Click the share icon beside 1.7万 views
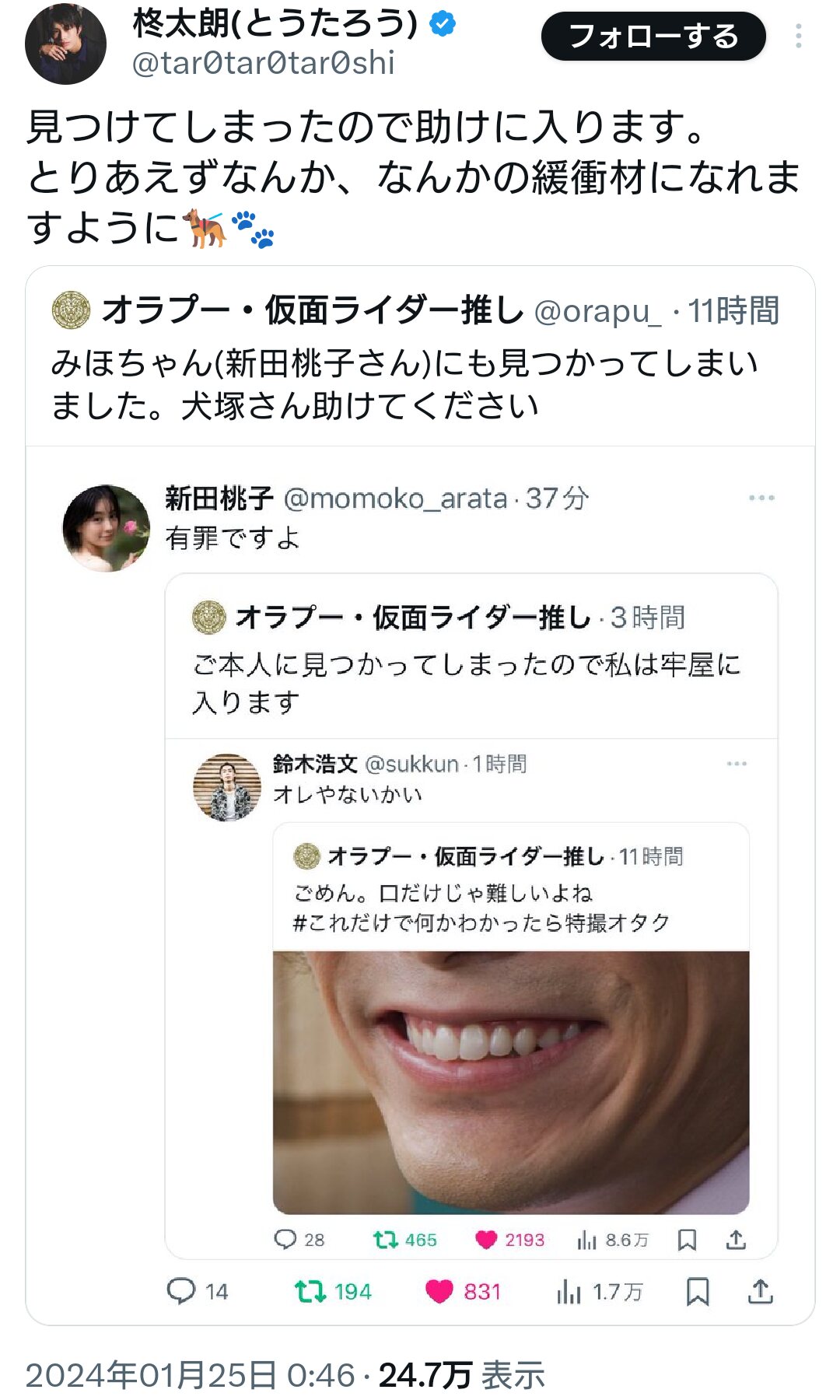This screenshot has height=1400, width=840. [x=760, y=1292]
